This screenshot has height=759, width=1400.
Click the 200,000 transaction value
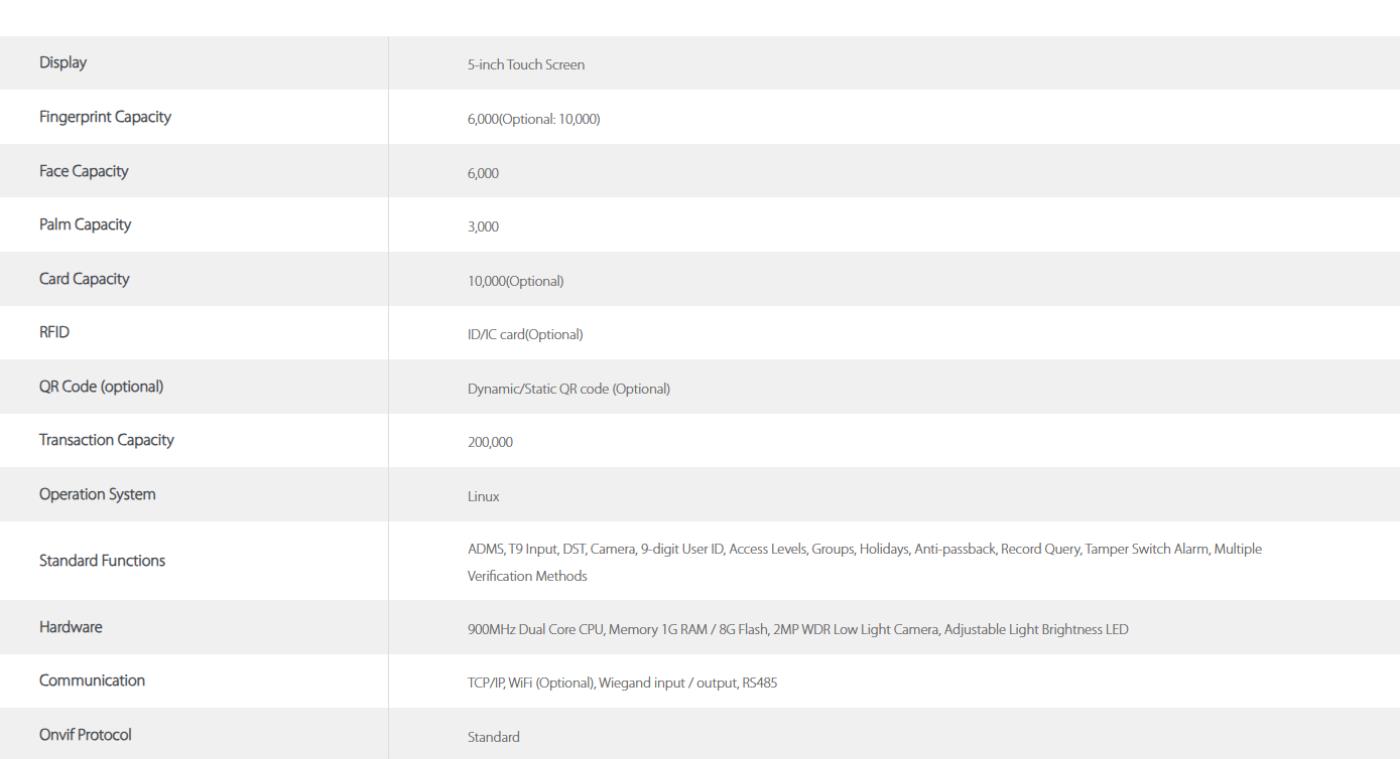pyautogui.click(x=490, y=443)
